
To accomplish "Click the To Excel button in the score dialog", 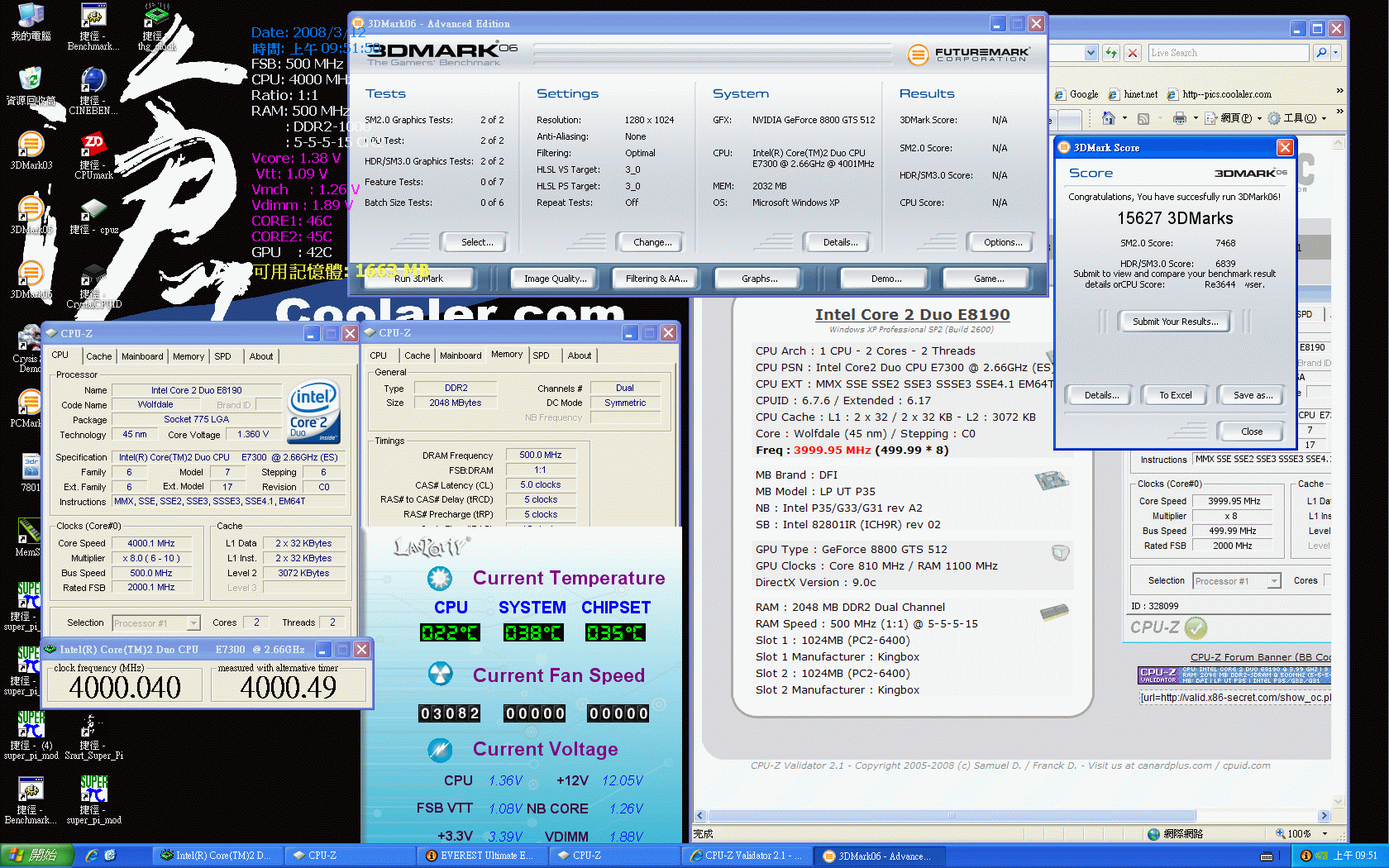I will click(x=1176, y=395).
